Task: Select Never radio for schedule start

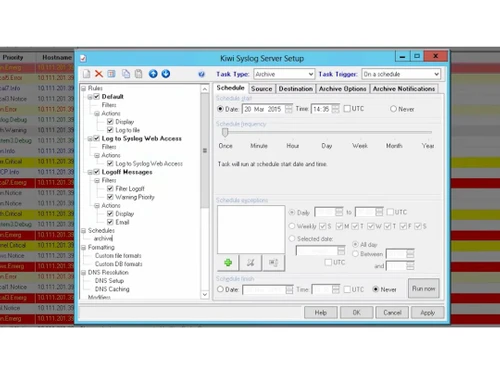Action: 393,109
